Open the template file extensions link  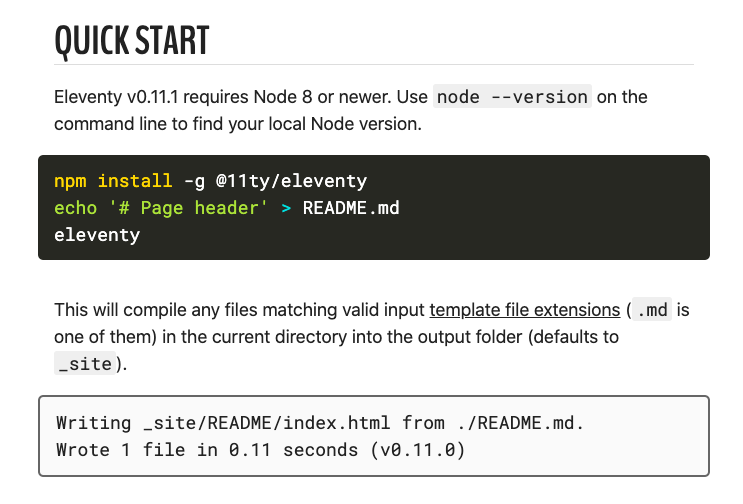[x=525, y=310]
